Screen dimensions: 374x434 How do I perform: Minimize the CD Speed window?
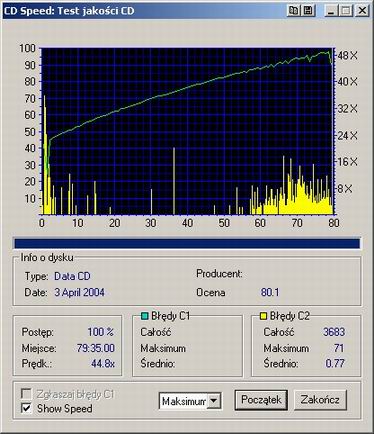331,11
